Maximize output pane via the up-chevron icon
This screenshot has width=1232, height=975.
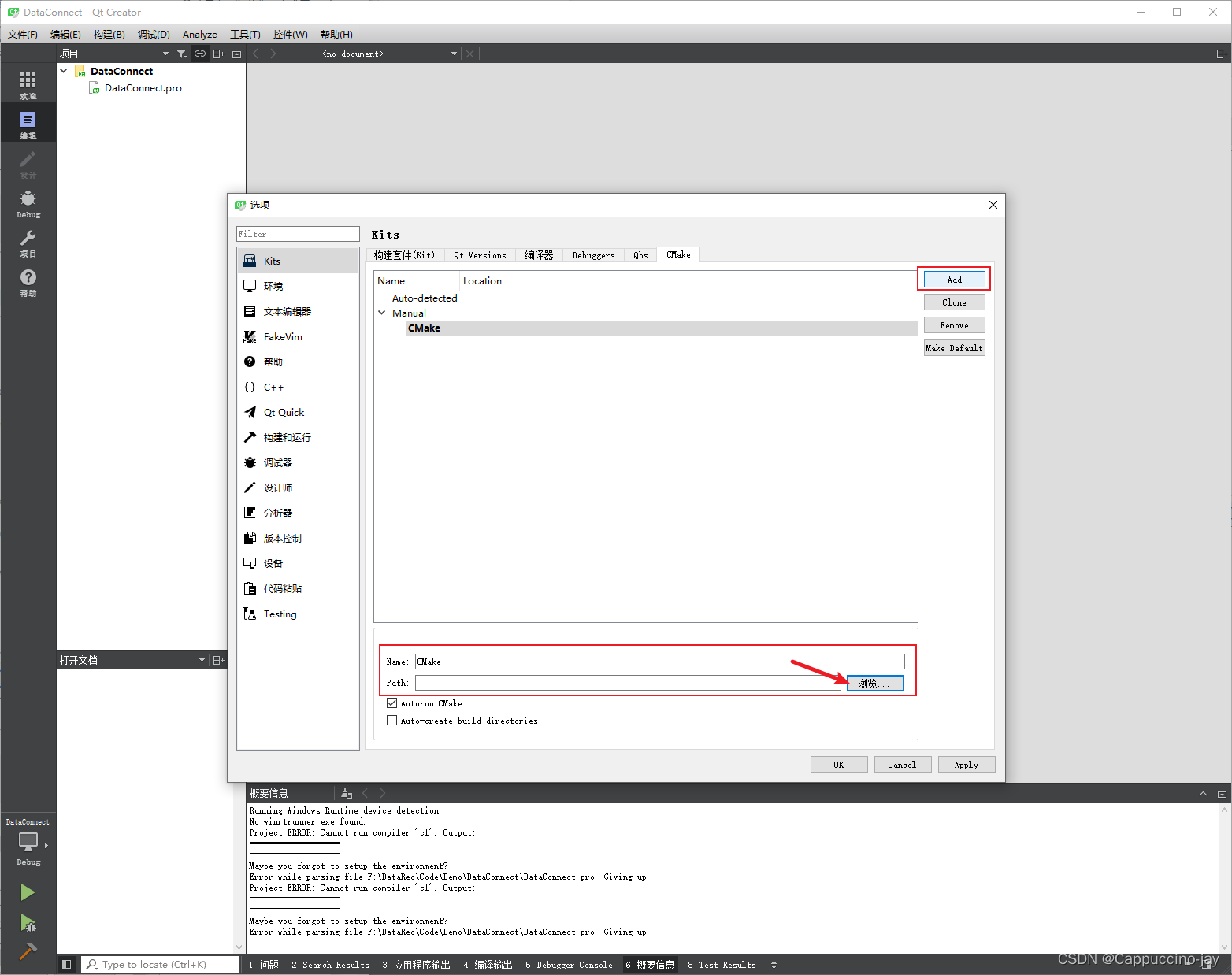(1203, 793)
